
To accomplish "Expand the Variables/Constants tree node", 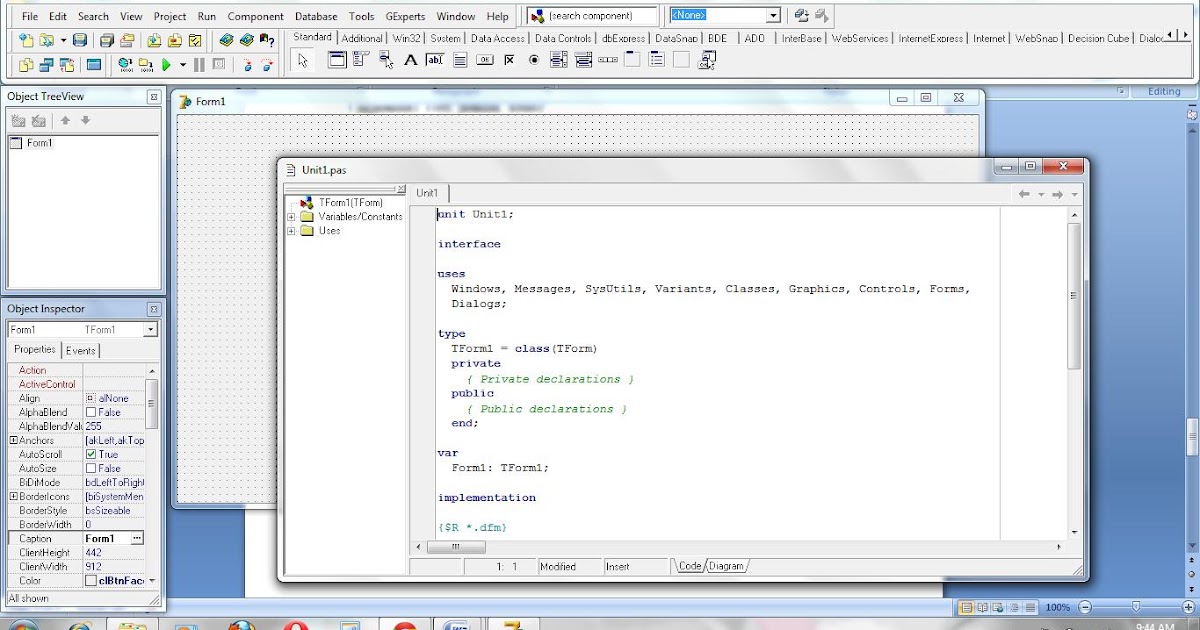I will [x=291, y=217].
